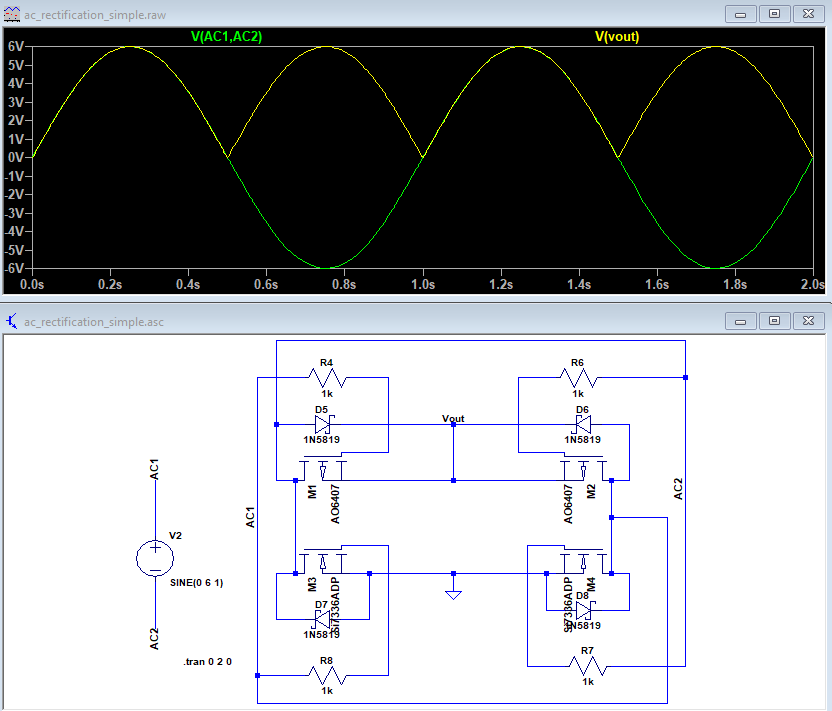Click the .tran 0 2 0 directive
Image resolution: width=832 pixels, height=711 pixels.
[x=207, y=662]
